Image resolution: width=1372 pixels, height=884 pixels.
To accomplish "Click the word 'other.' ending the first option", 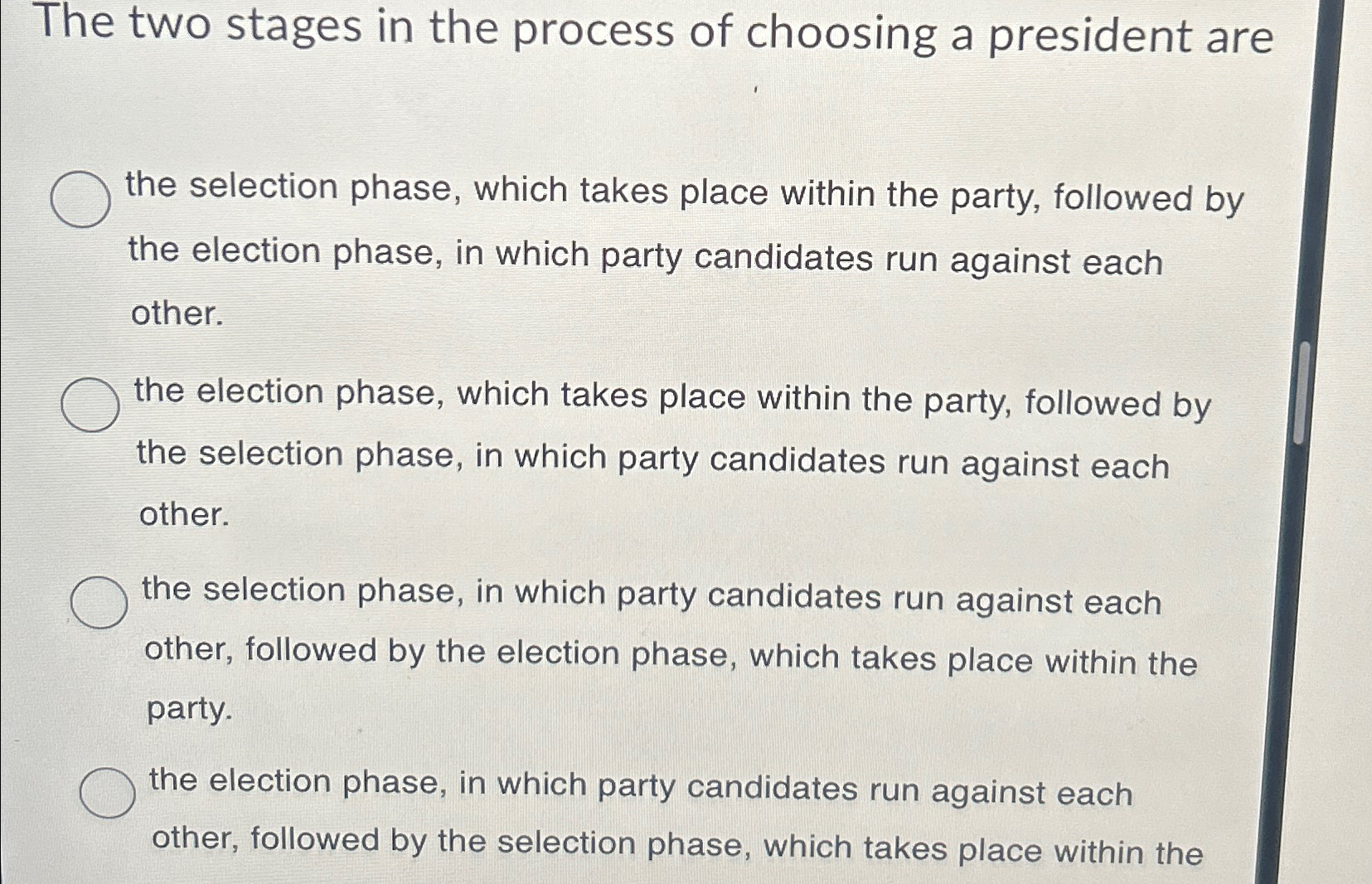I will tap(176, 315).
